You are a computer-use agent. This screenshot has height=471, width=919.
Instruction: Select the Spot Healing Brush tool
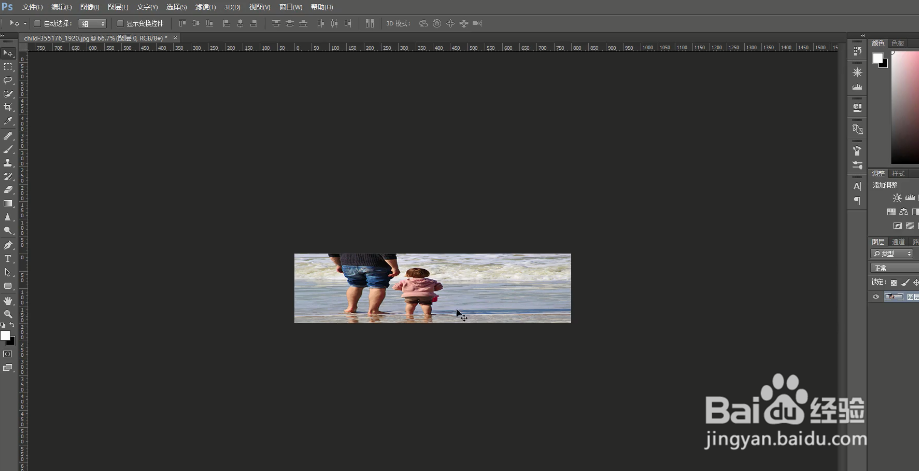point(8,136)
